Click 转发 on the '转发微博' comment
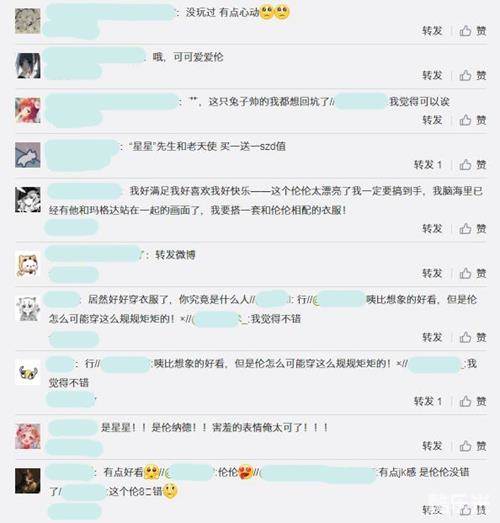500x523 pixels. click(432, 273)
